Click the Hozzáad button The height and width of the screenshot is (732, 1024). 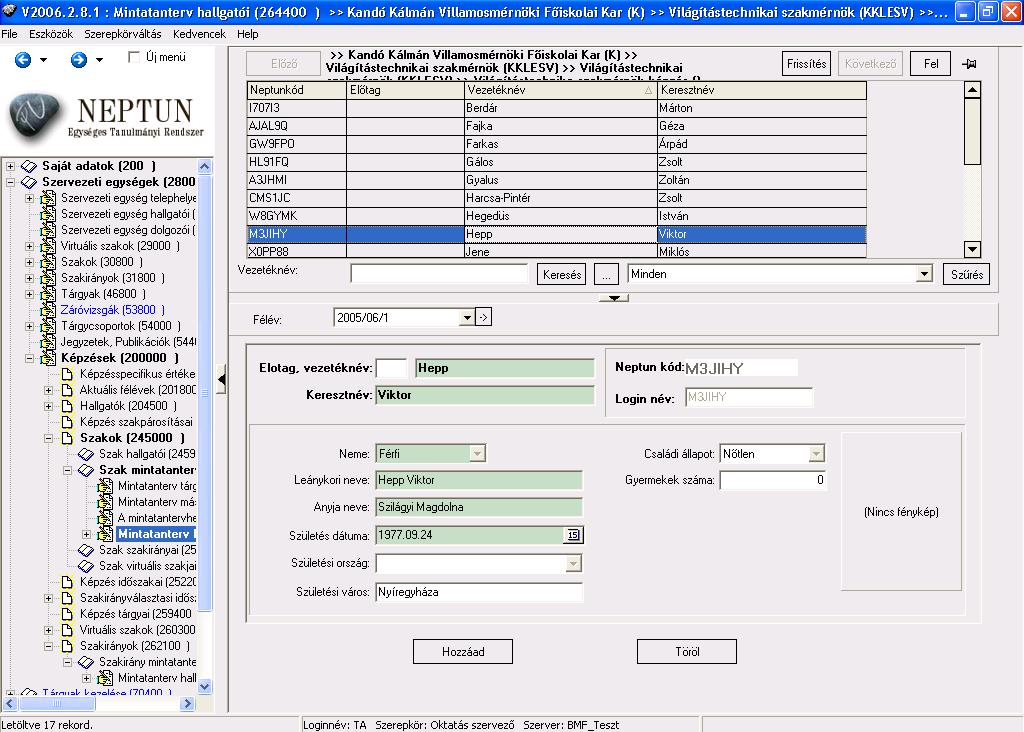pyautogui.click(x=463, y=652)
